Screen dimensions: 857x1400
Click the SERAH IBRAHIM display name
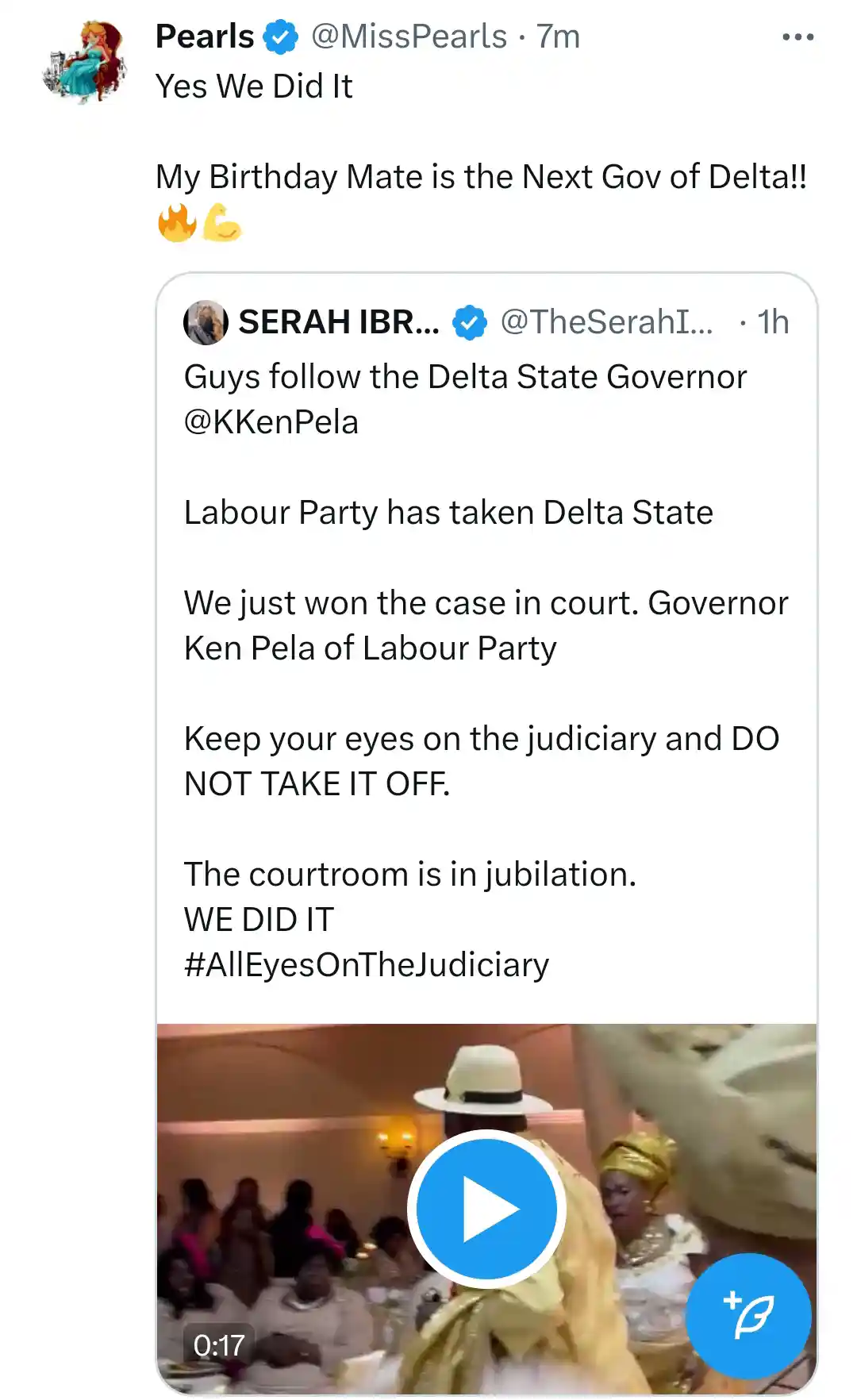click(x=336, y=321)
